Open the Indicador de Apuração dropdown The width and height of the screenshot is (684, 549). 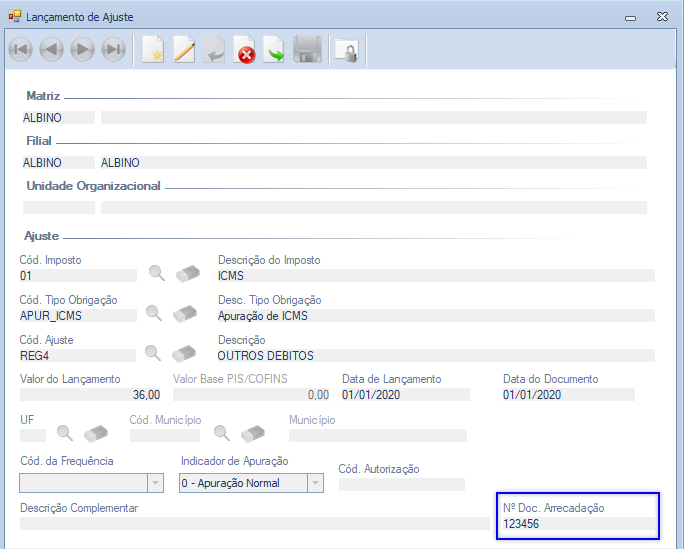315,483
